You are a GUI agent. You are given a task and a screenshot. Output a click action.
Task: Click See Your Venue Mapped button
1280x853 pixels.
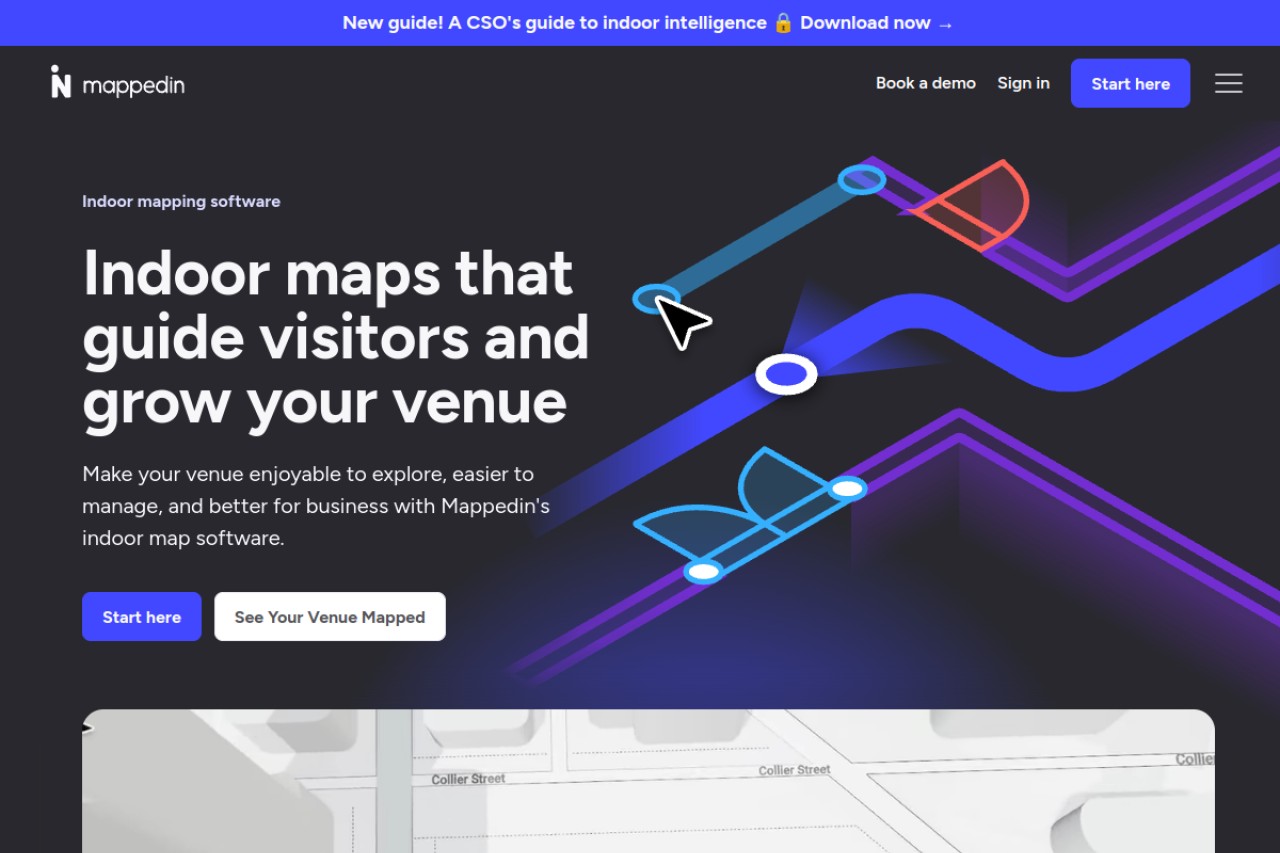point(330,617)
